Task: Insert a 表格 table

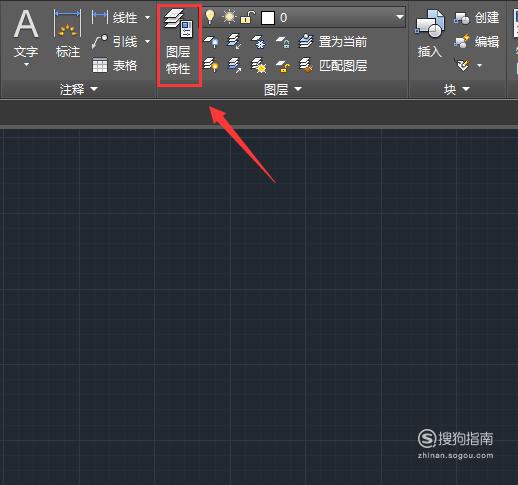Action: tap(115, 65)
